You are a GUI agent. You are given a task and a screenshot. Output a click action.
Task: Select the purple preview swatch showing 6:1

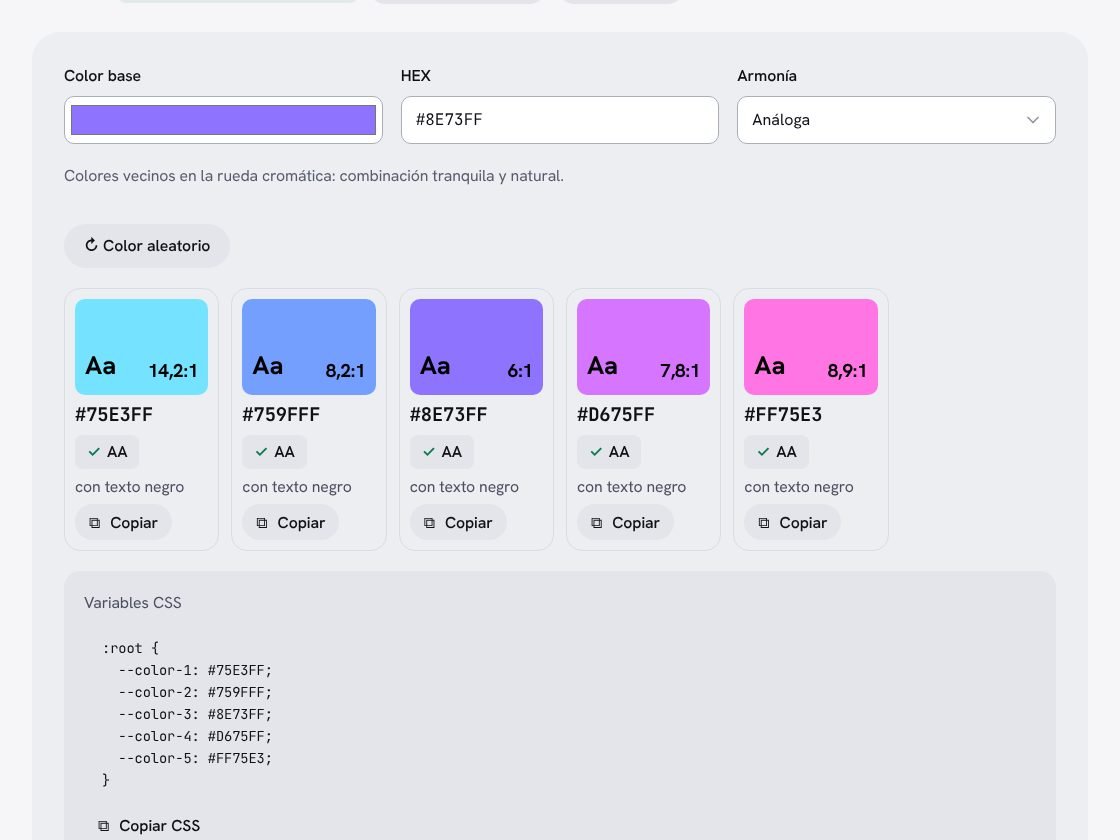click(476, 346)
